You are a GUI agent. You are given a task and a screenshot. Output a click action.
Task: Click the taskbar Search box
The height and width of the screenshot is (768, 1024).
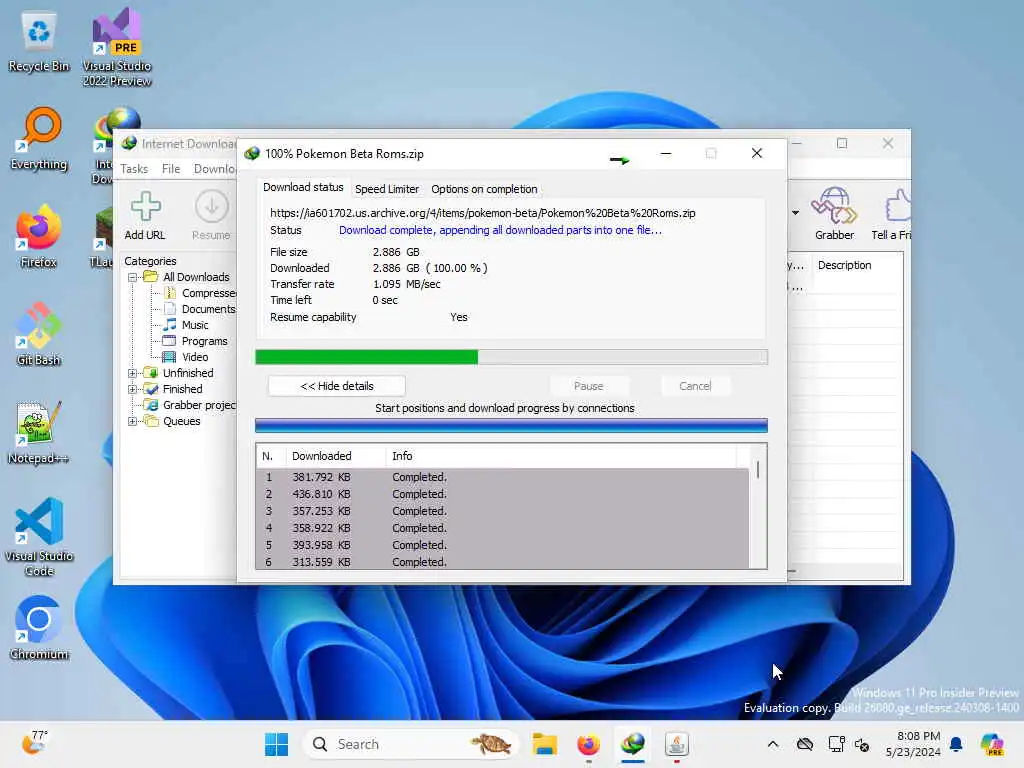point(411,744)
